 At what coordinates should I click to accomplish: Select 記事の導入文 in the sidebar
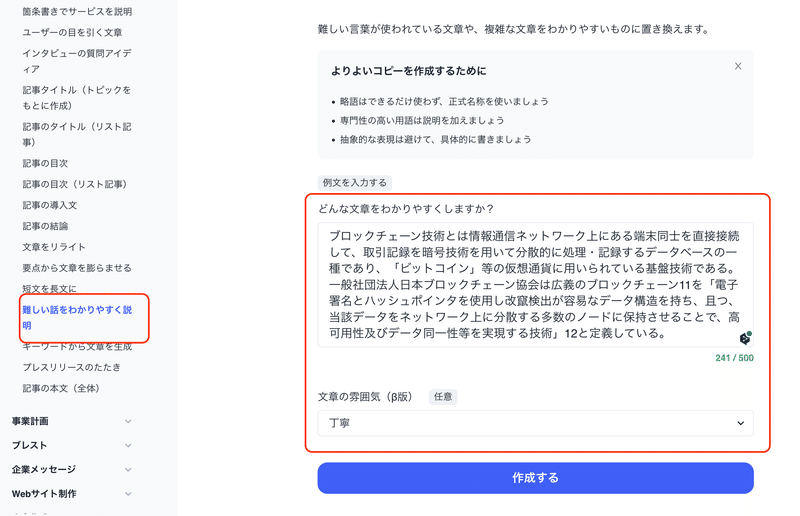coord(49,205)
